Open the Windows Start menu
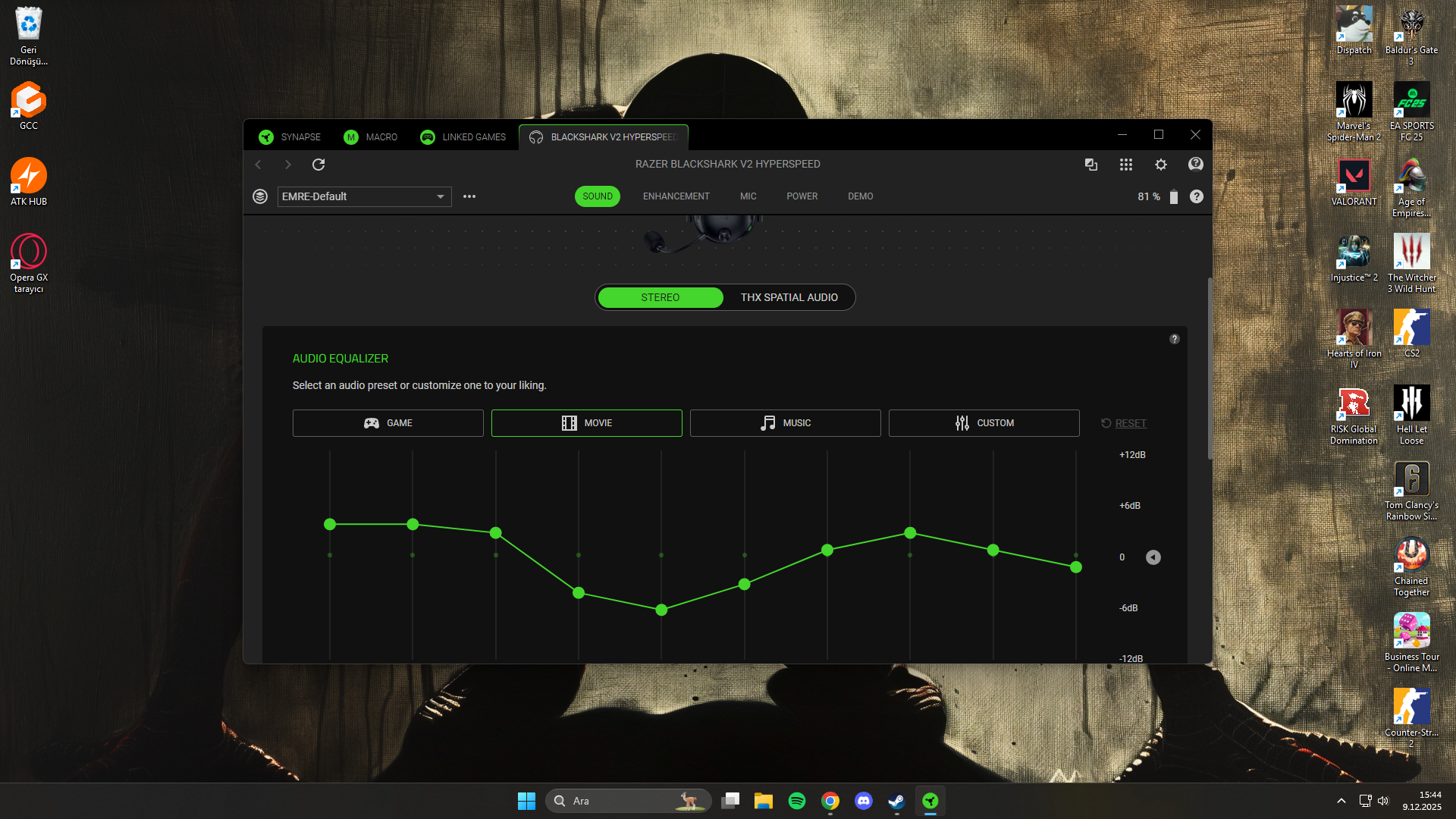 [526, 801]
